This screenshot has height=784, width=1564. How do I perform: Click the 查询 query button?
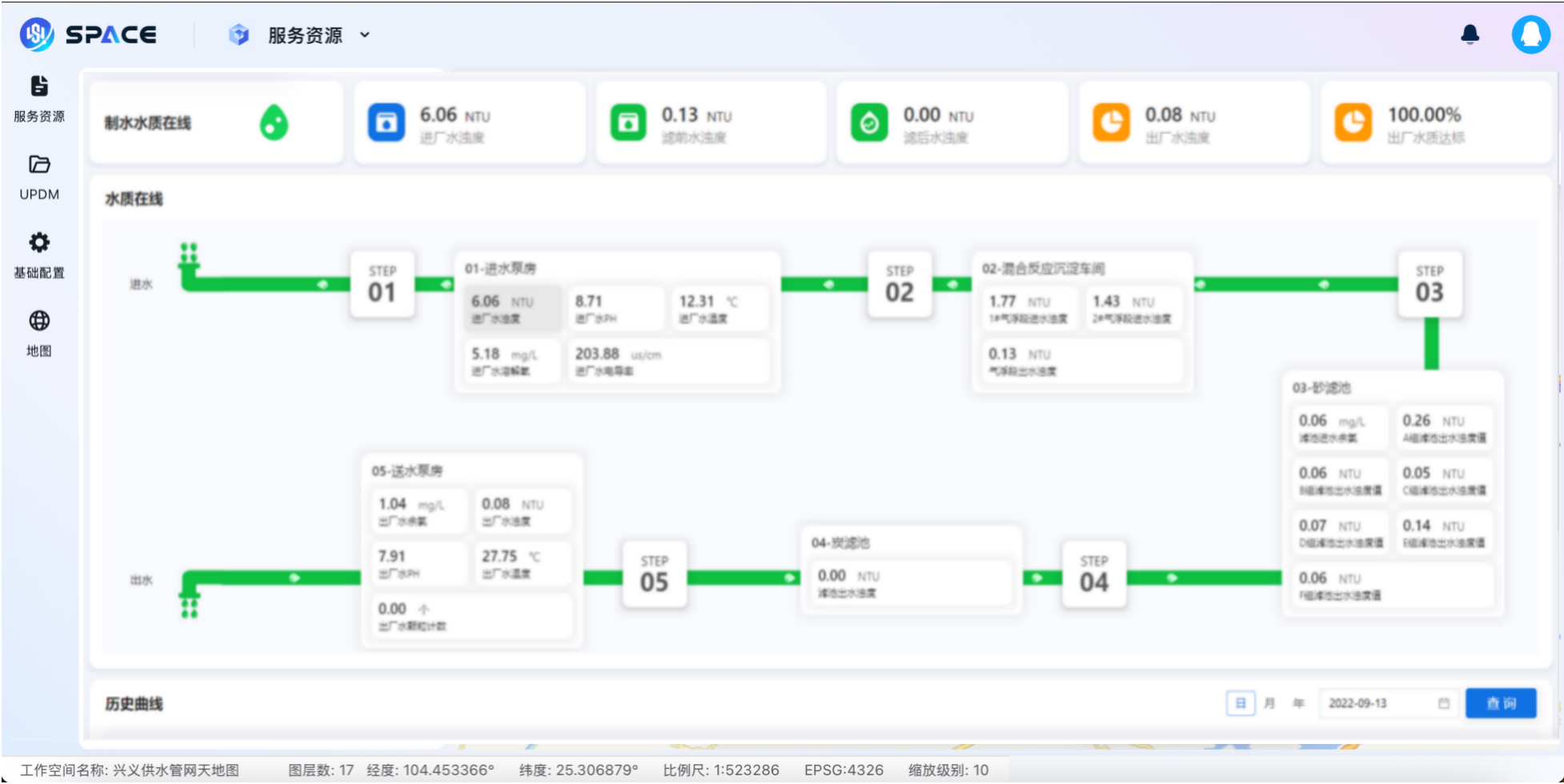[1500, 703]
